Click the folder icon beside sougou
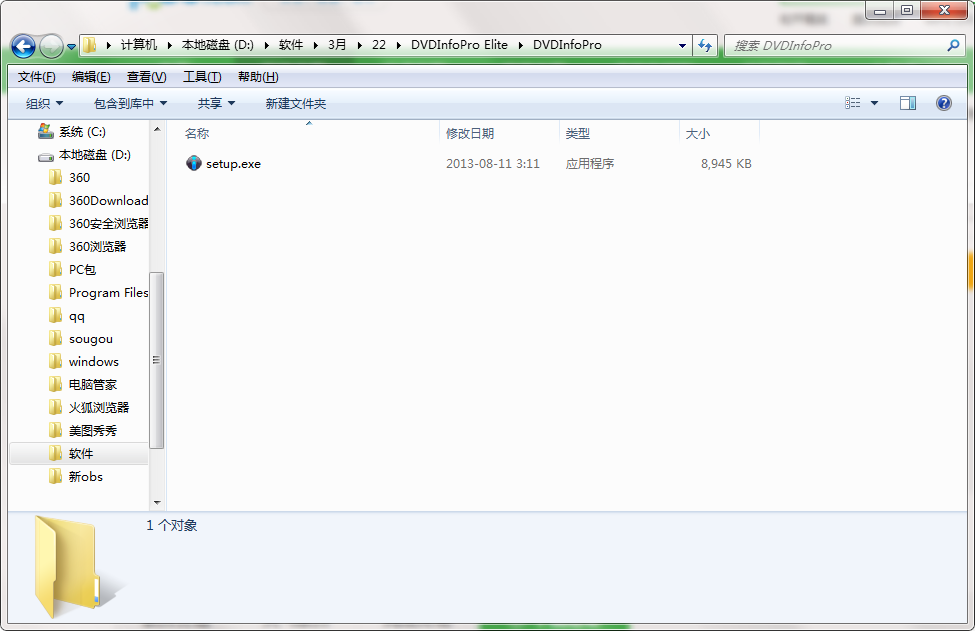 coord(55,338)
